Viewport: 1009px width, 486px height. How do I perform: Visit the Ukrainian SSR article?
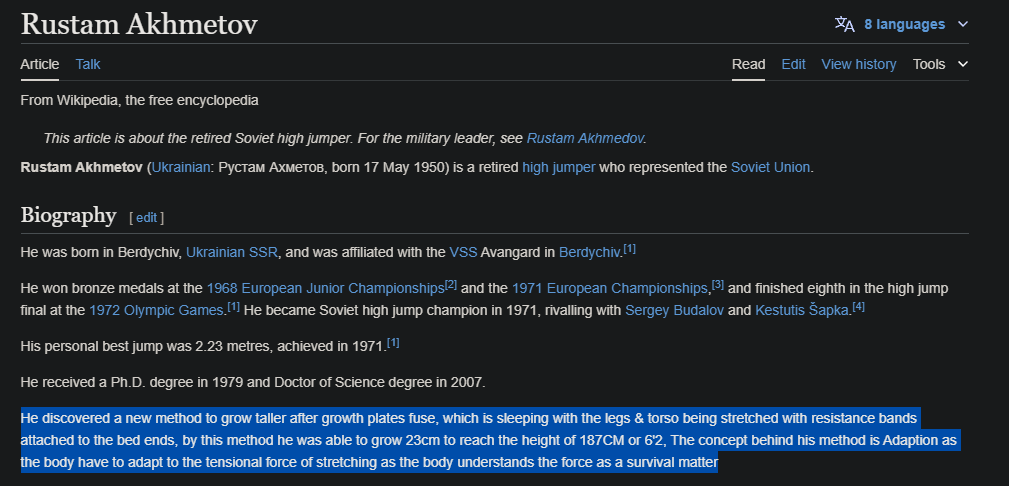coord(231,251)
